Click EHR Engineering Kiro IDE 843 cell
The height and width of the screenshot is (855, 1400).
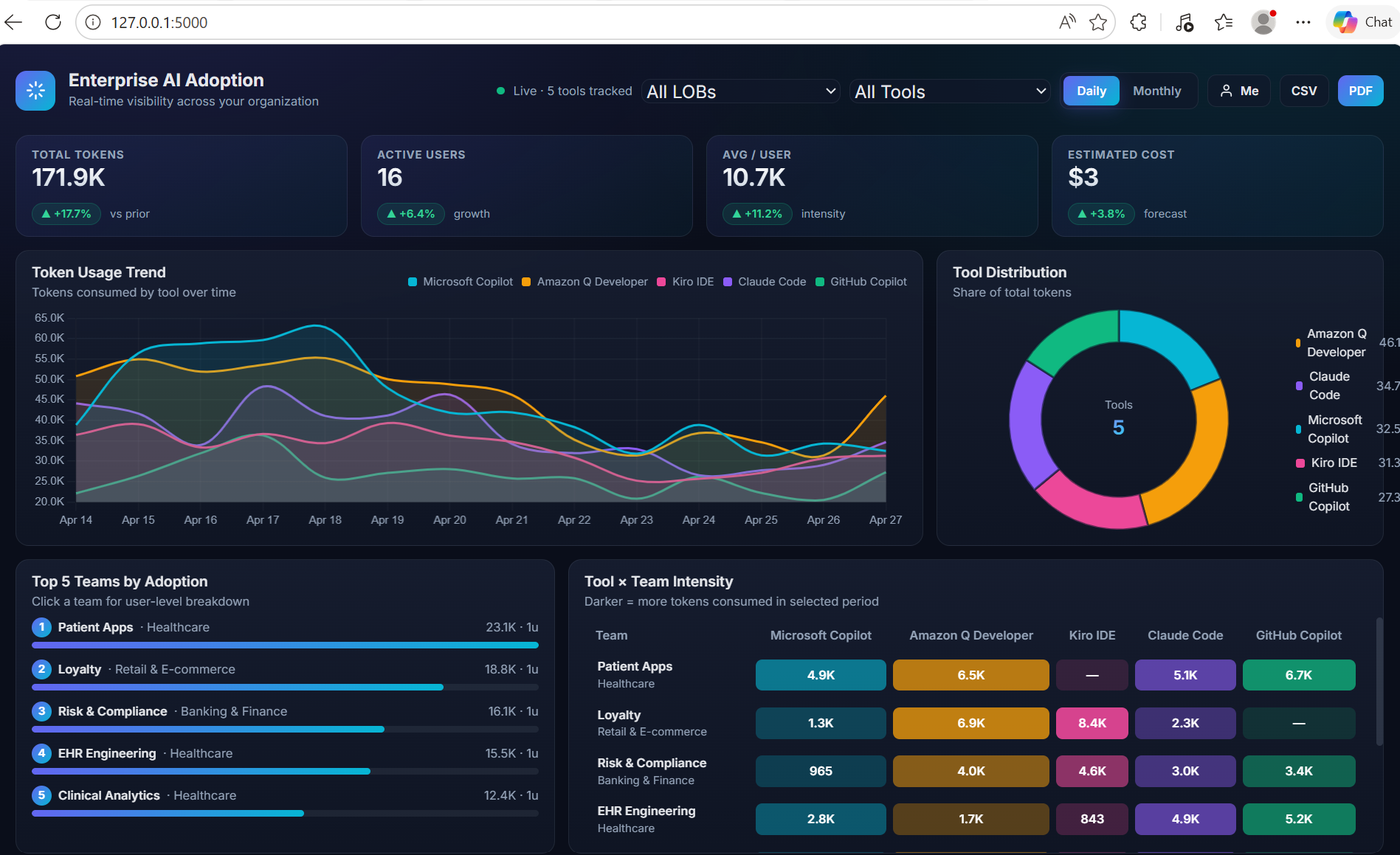(1092, 819)
